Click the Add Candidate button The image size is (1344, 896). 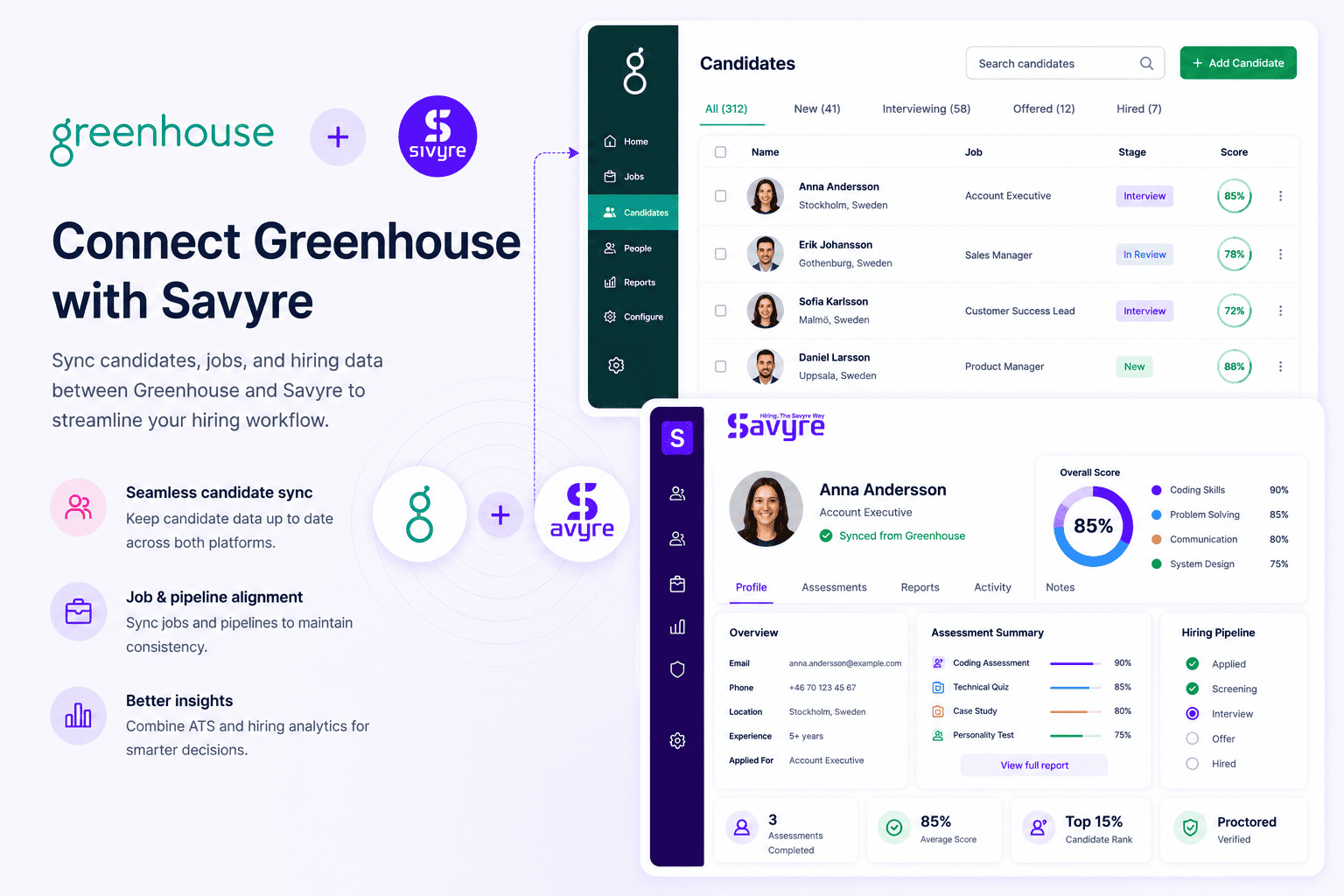[1238, 63]
